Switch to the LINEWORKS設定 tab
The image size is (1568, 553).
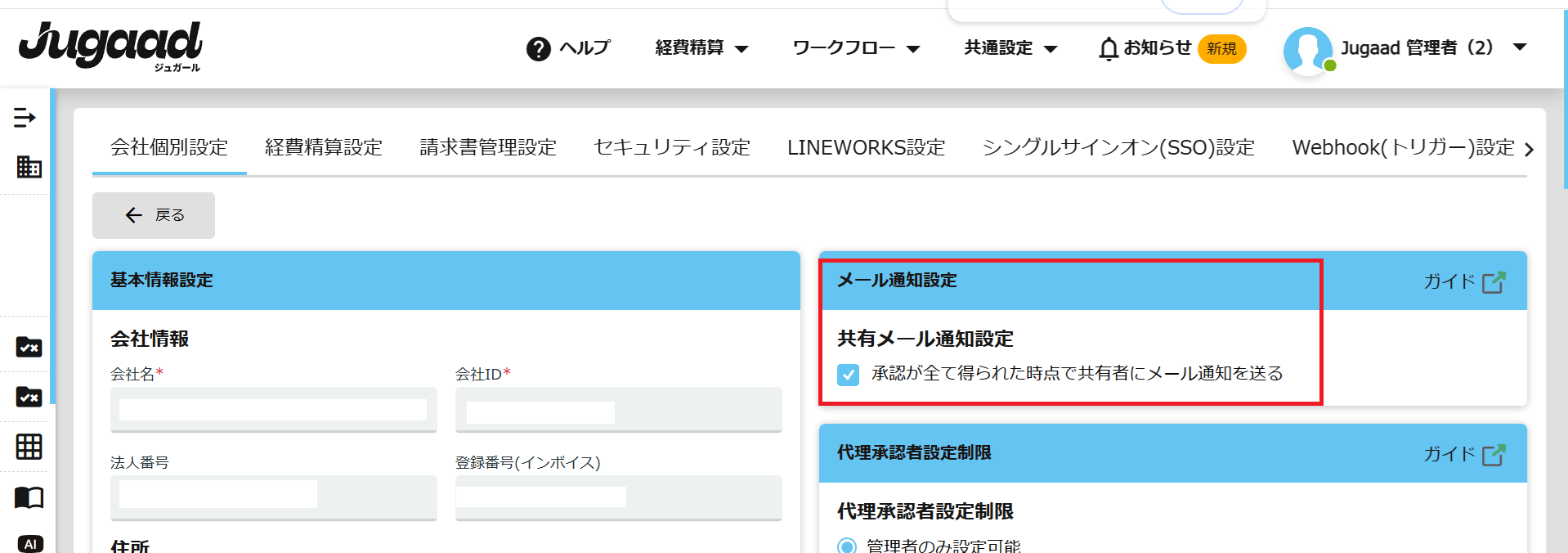pos(866,147)
